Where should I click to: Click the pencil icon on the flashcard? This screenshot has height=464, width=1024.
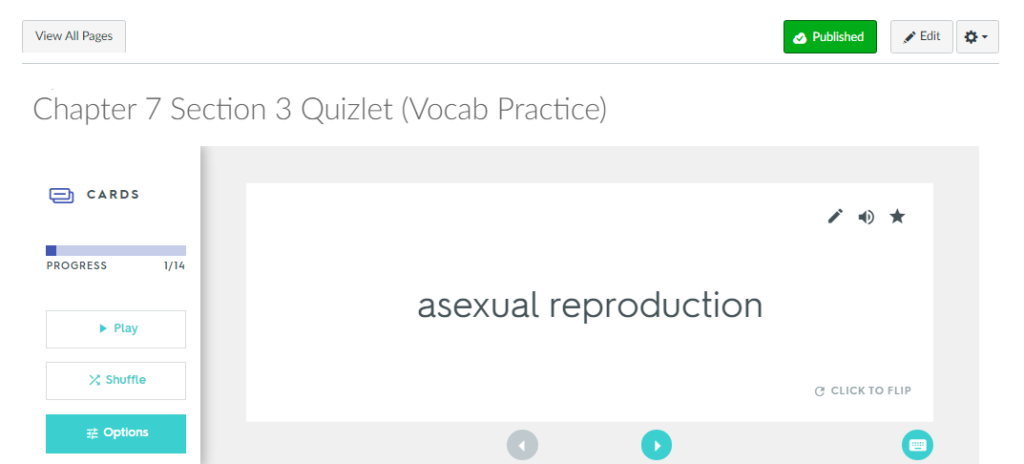point(835,216)
